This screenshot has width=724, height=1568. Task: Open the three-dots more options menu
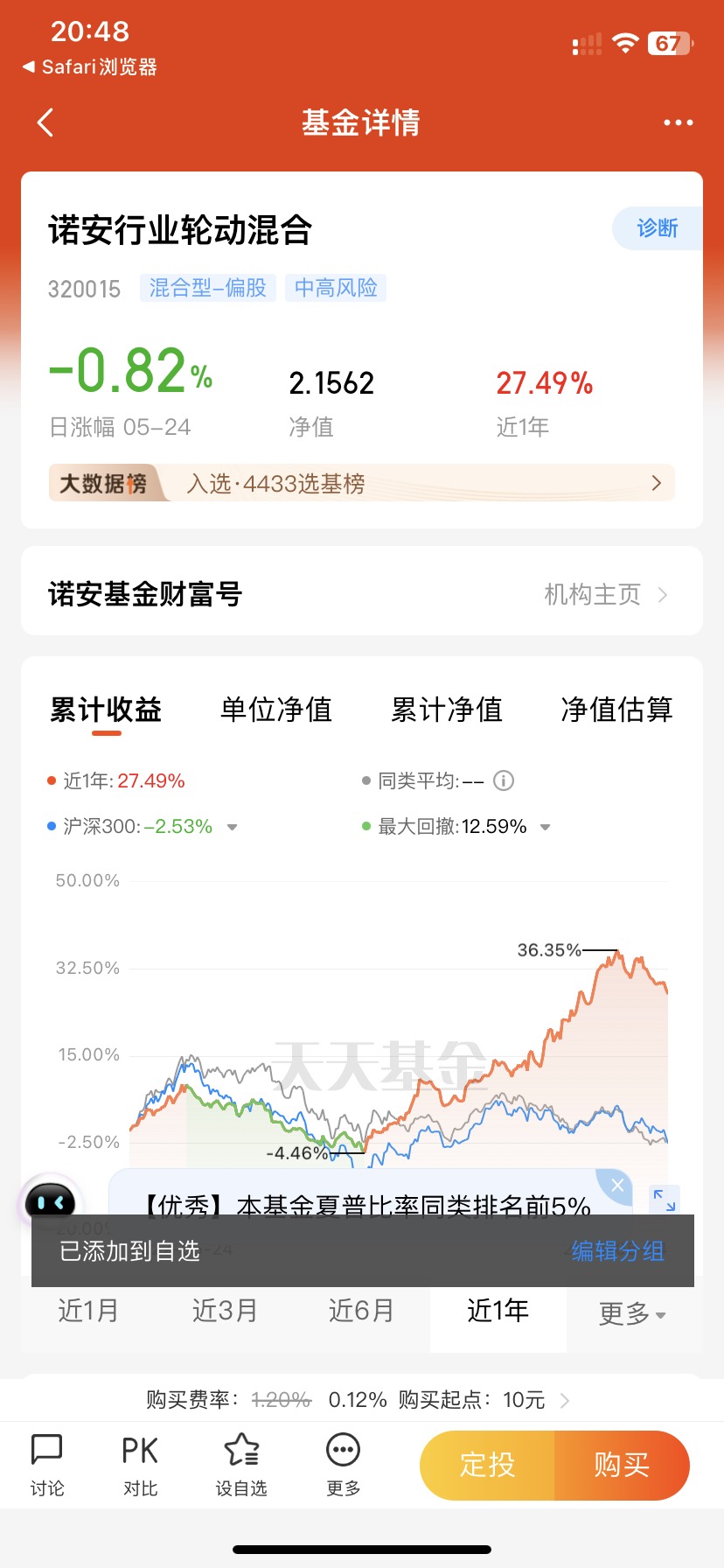click(x=678, y=122)
